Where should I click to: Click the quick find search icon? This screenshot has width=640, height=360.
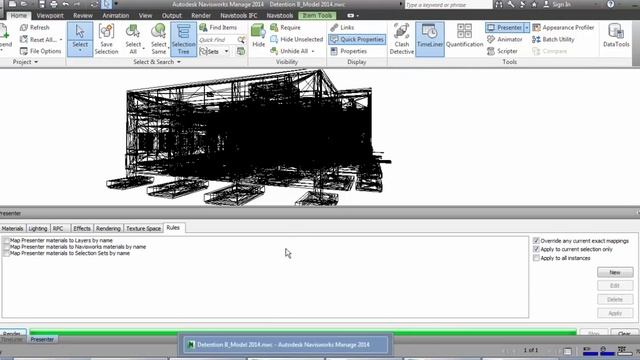tap(242, 40)
